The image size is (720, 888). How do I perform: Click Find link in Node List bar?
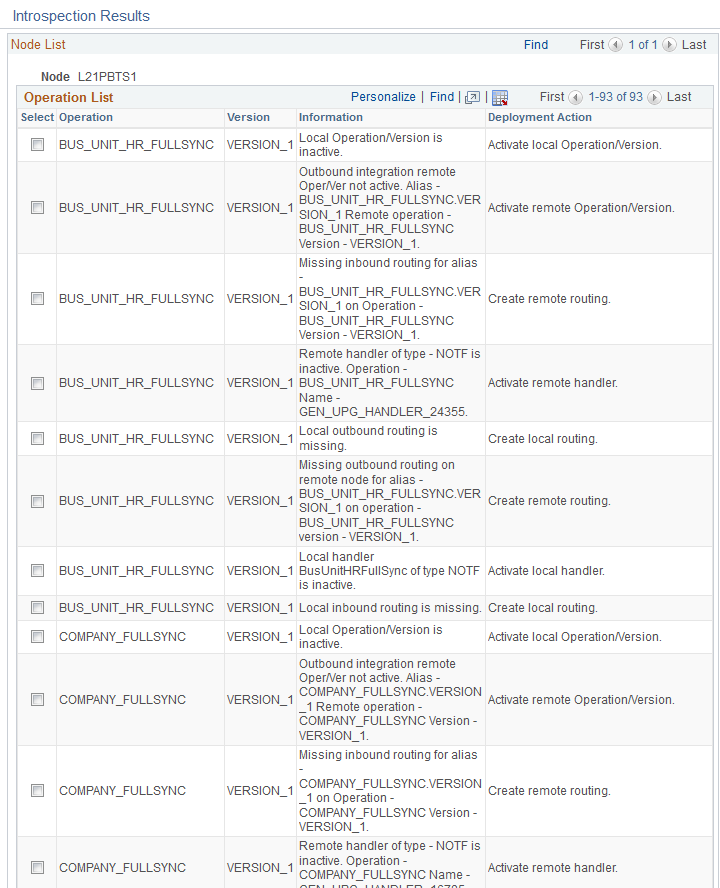coord(536,45)
